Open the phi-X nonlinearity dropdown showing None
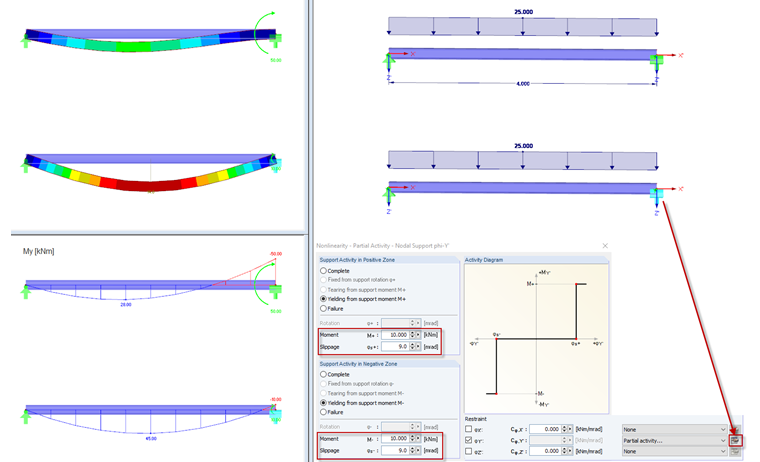The height and width of the screenshot is (462, 760). tap(675, 430)
